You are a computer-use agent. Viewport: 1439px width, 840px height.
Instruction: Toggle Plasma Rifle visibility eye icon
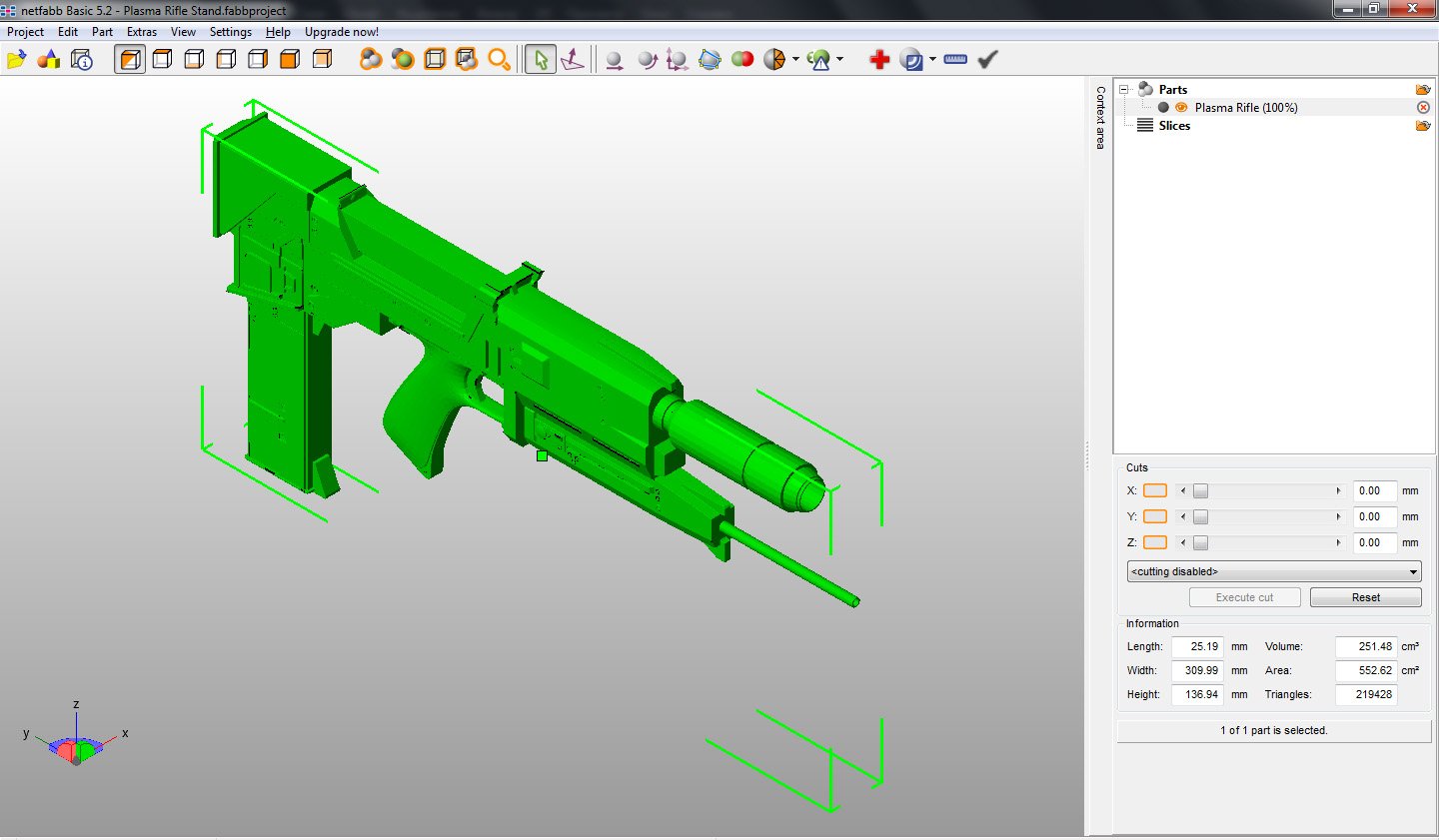1181,108
